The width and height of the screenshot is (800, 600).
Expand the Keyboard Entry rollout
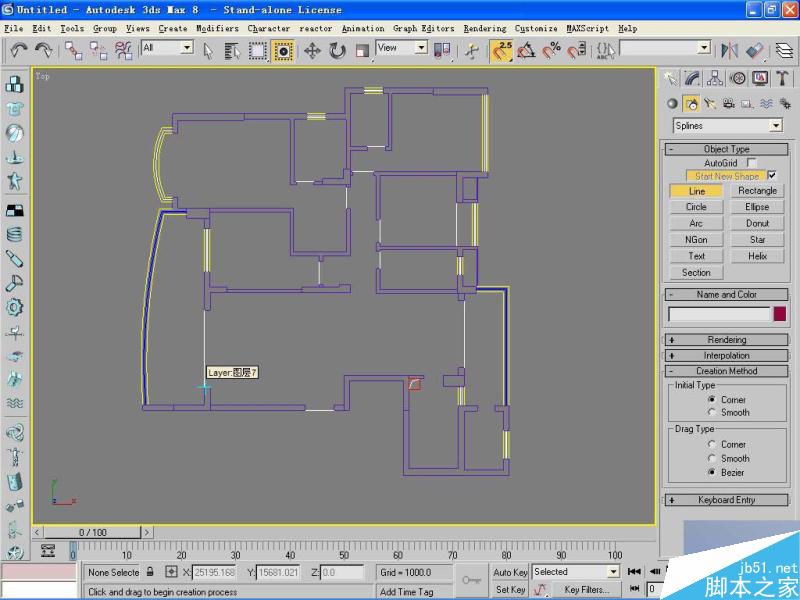click(725, 500)
